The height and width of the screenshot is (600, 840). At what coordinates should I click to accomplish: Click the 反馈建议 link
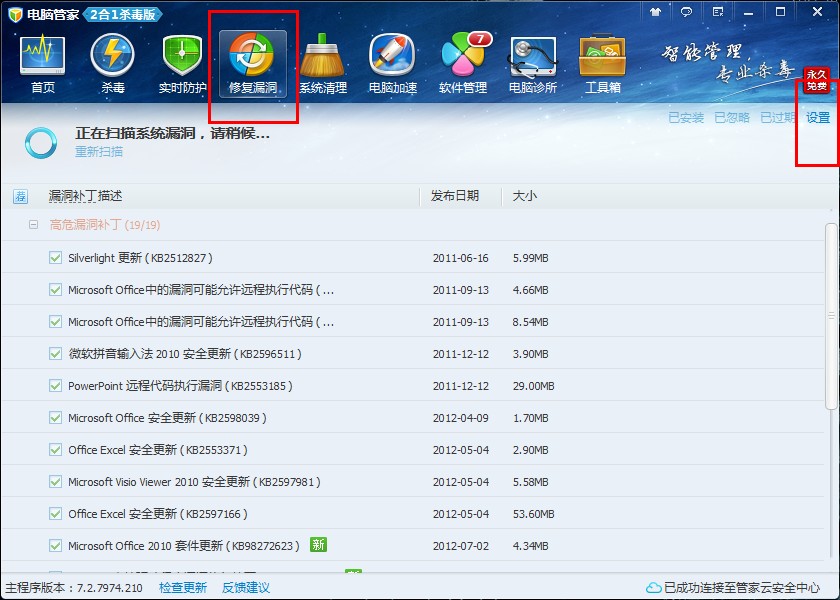tap(246, 588)
